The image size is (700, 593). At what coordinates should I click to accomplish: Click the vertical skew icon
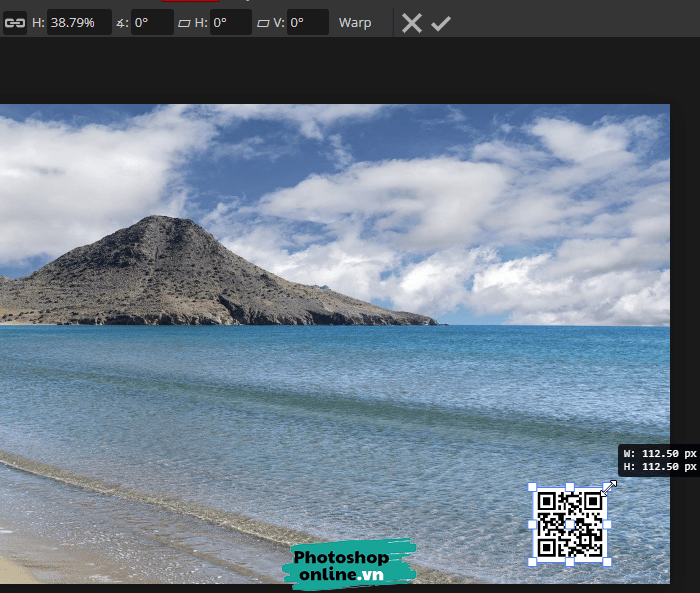263,22
